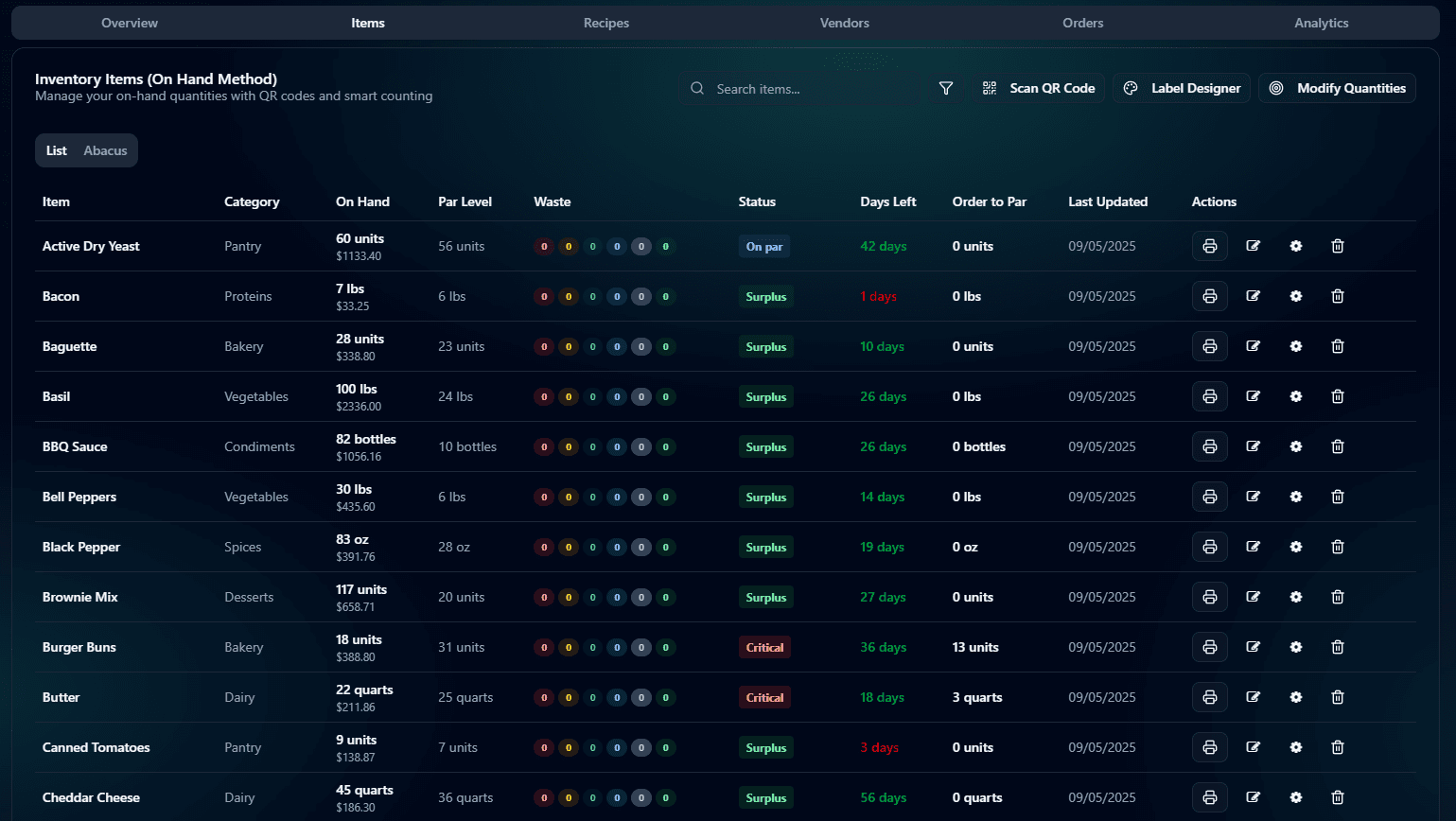Open the Vendors tab
Screen dimensions: 1456x821
click(844, 23)
